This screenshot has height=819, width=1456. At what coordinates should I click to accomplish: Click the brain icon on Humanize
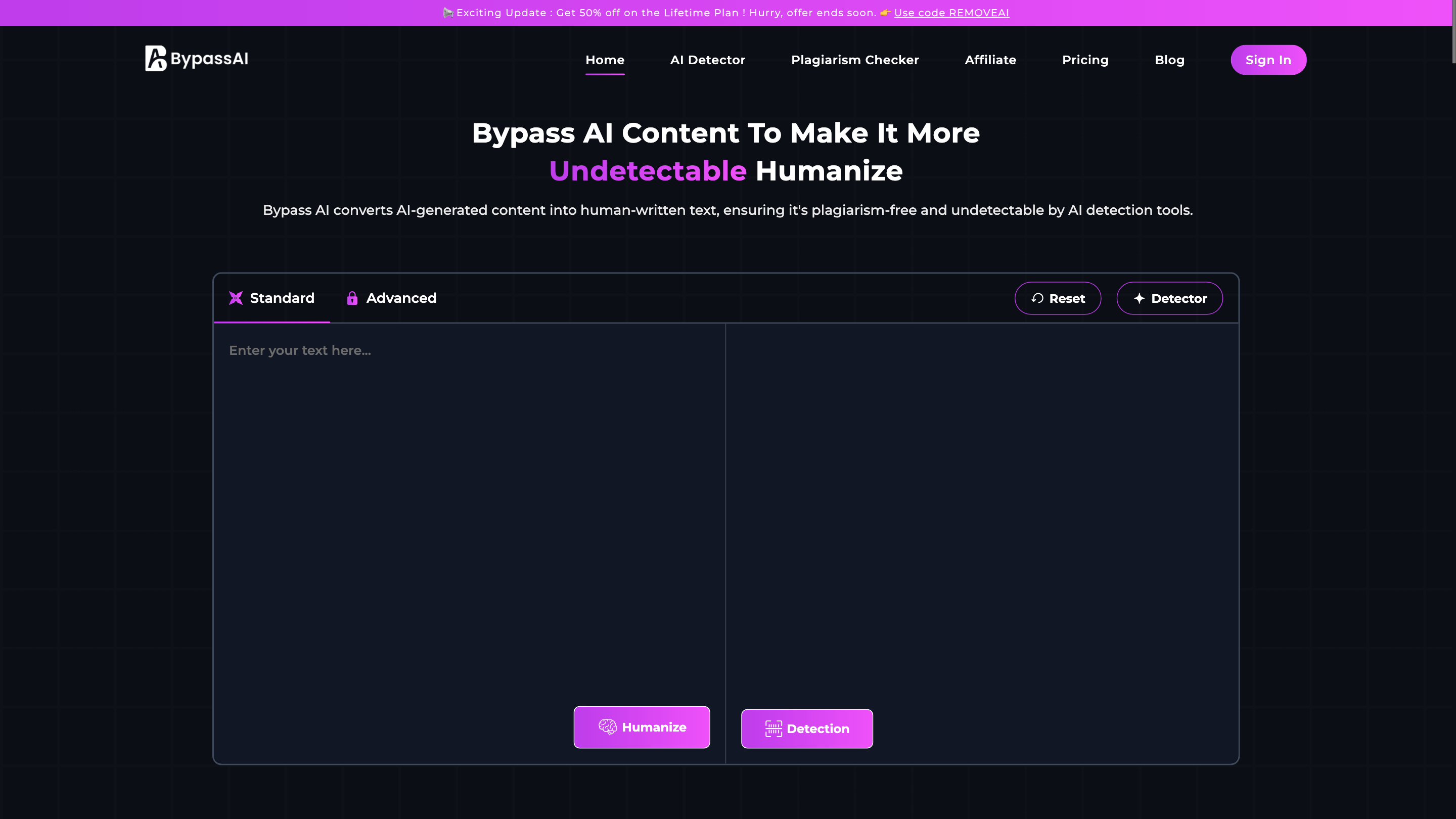(x=608, y=727)
